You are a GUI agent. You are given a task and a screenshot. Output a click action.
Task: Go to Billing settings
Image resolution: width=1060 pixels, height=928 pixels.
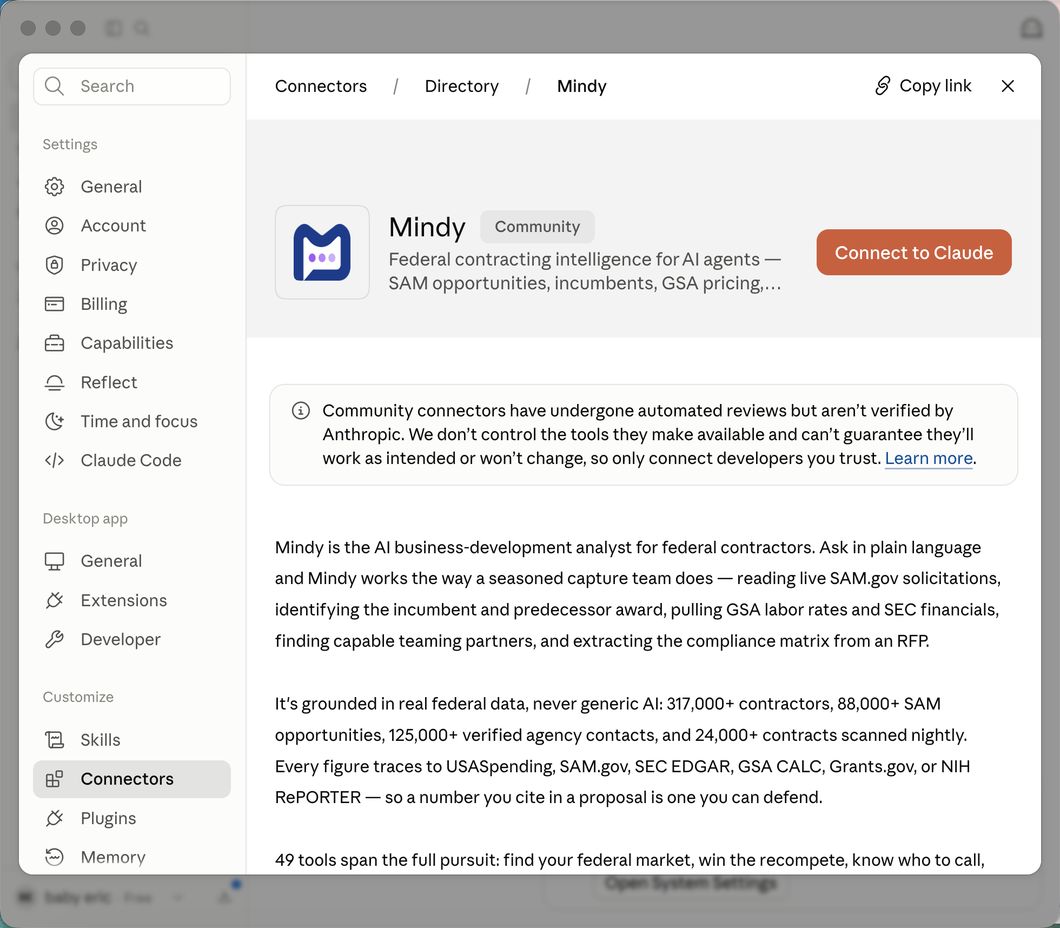132,304
